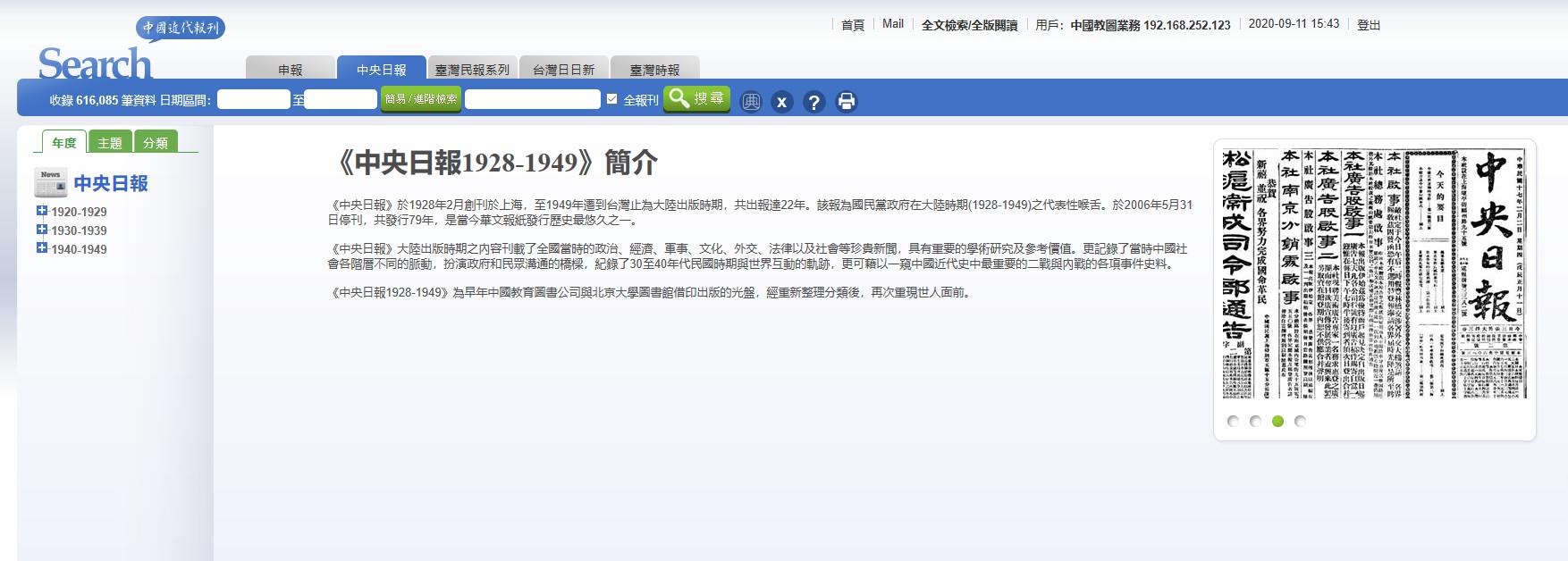
Task: Switch to the 申報 newspaper tab
Action: click(x=290, y=70)
